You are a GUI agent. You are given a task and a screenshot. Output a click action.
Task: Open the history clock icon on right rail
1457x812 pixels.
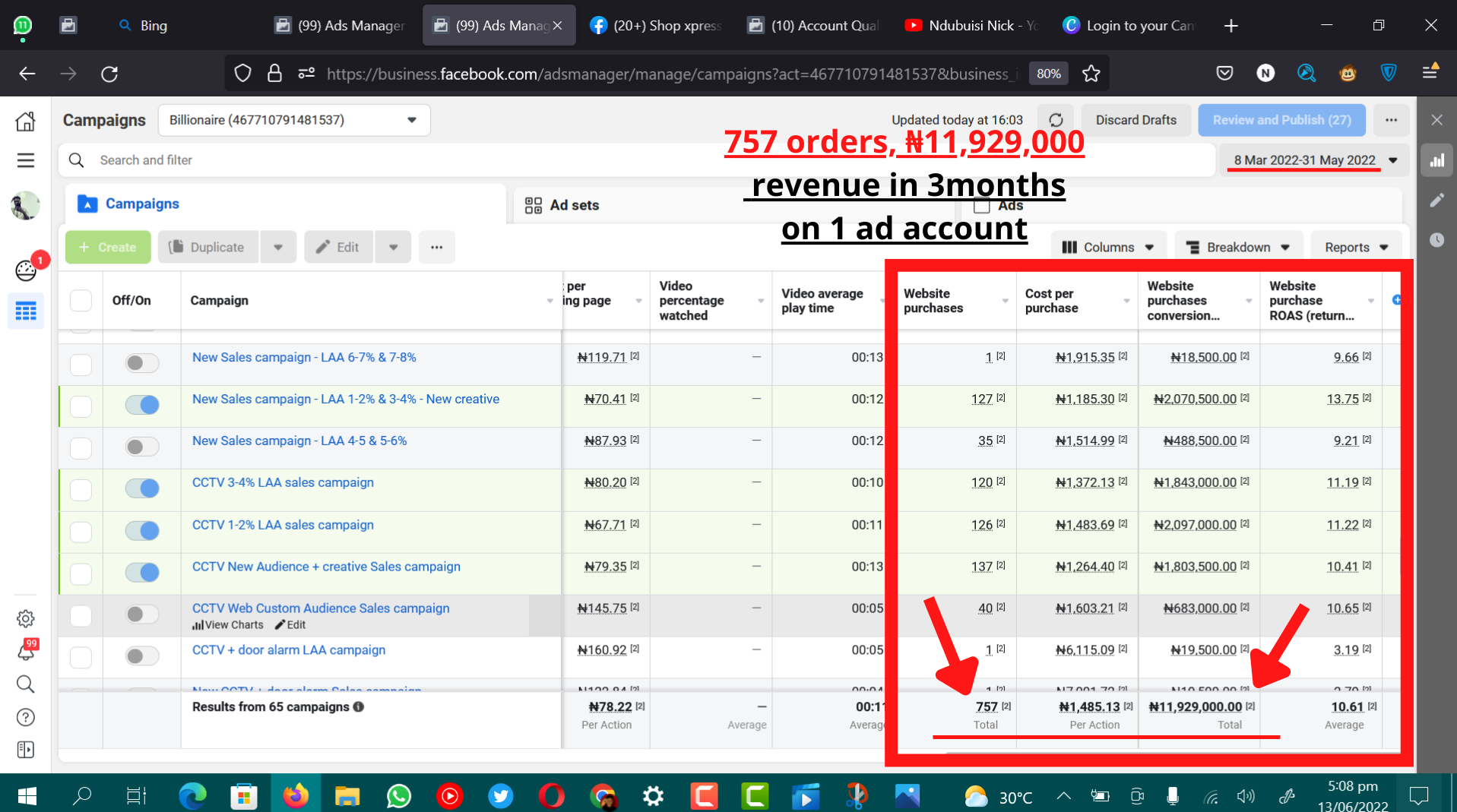tap(1436, 240)
